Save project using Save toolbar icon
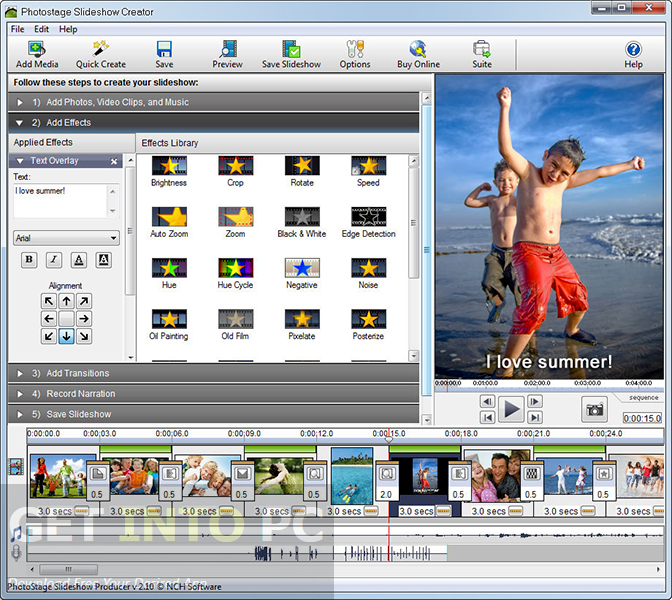672x600 pixels. (164, 54)
